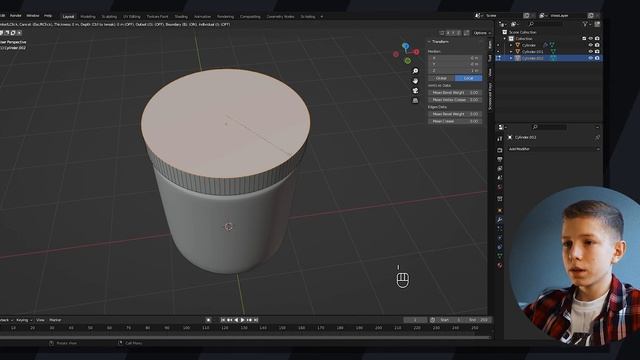Open the Options dropdown in viewport header
Image resolution: width=640 pixels, height=360 pixels.
(x=482, y=33)
